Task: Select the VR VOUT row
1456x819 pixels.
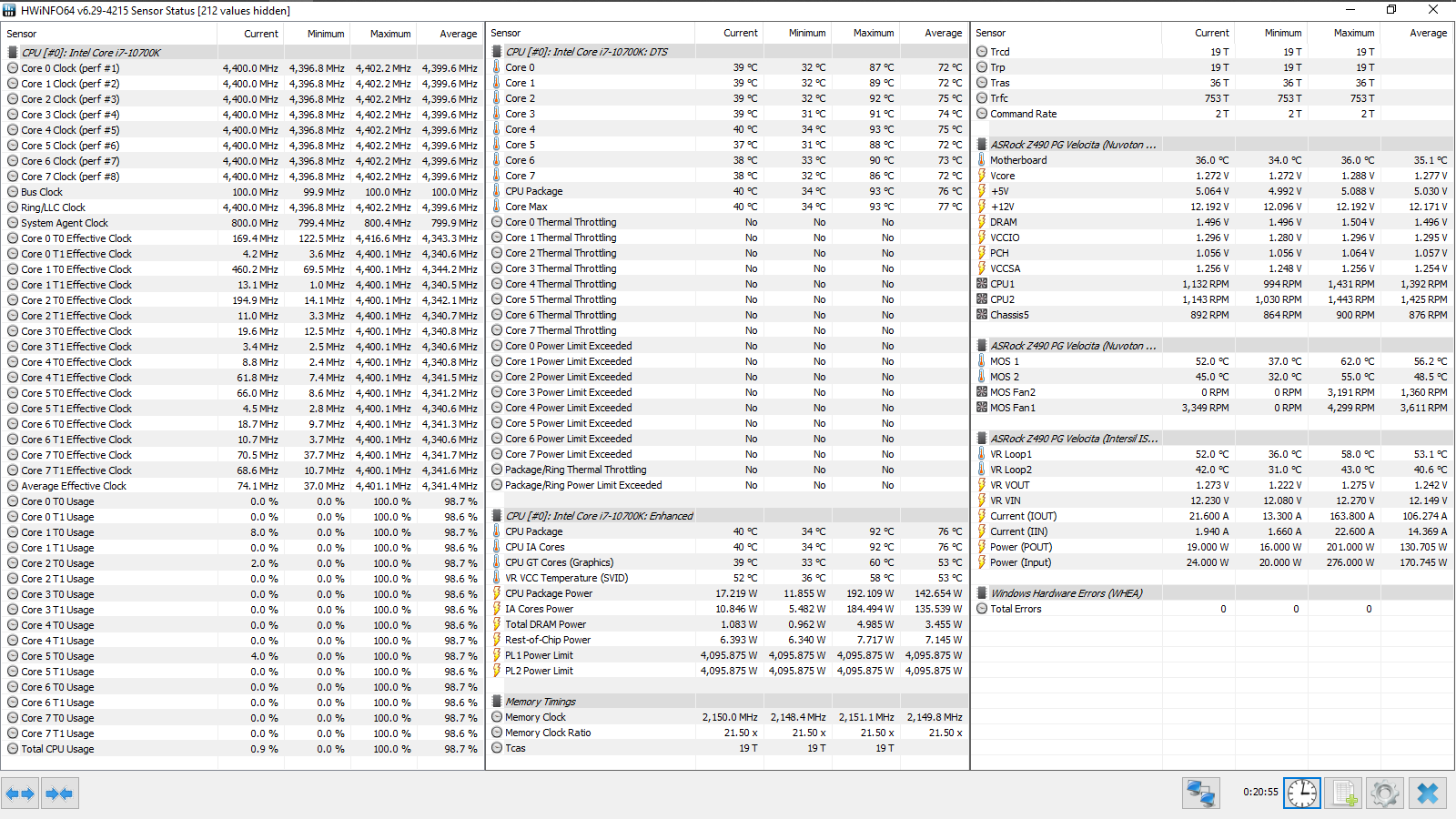Action: [x=1212, y=485]
